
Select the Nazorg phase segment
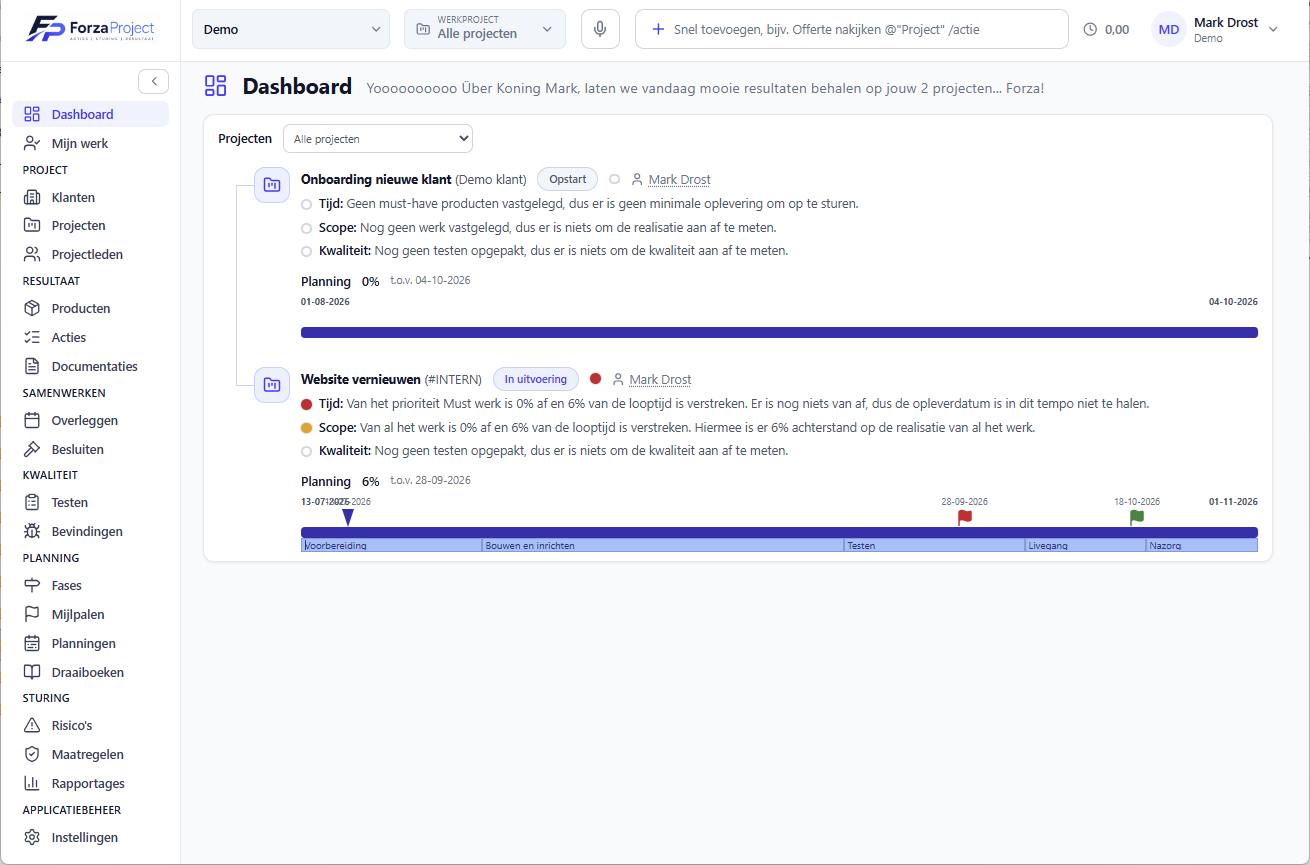coord(1202,546)
